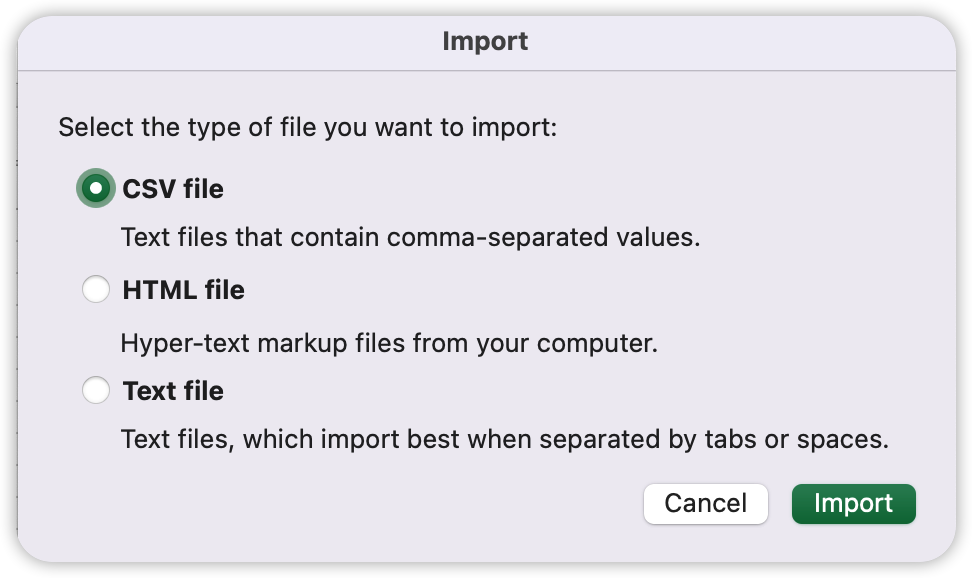This screenshot has height=578, width=972.
Task: Click the green Import button
Action: [853, 503]
